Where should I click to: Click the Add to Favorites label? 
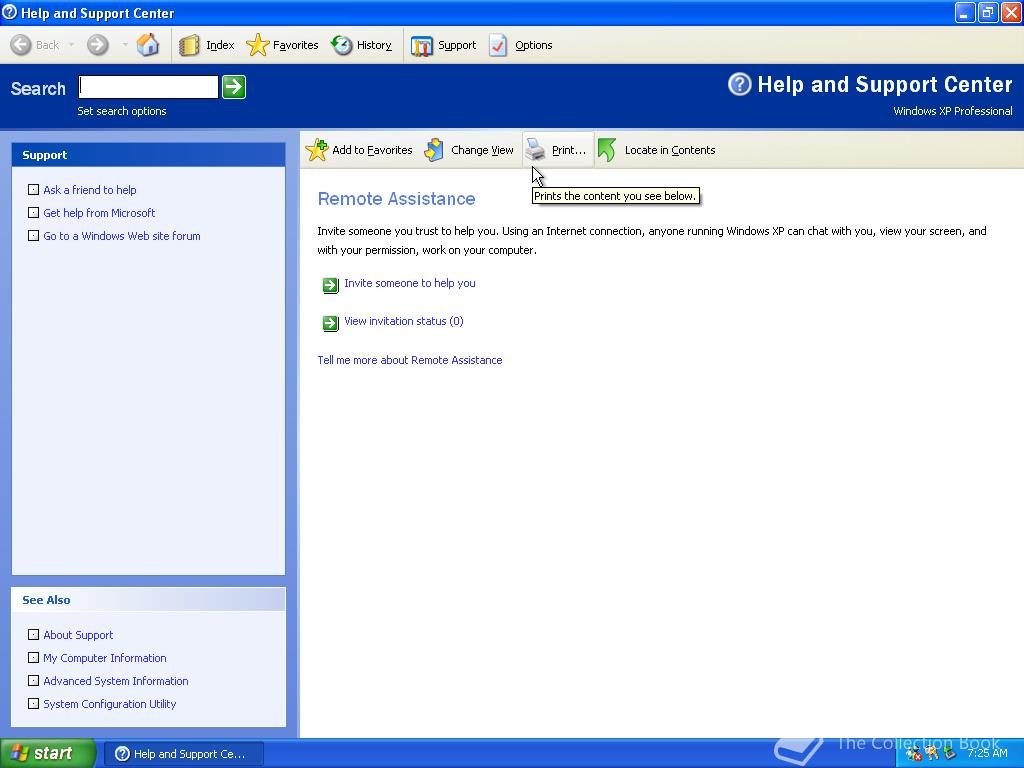pos(372,150)
